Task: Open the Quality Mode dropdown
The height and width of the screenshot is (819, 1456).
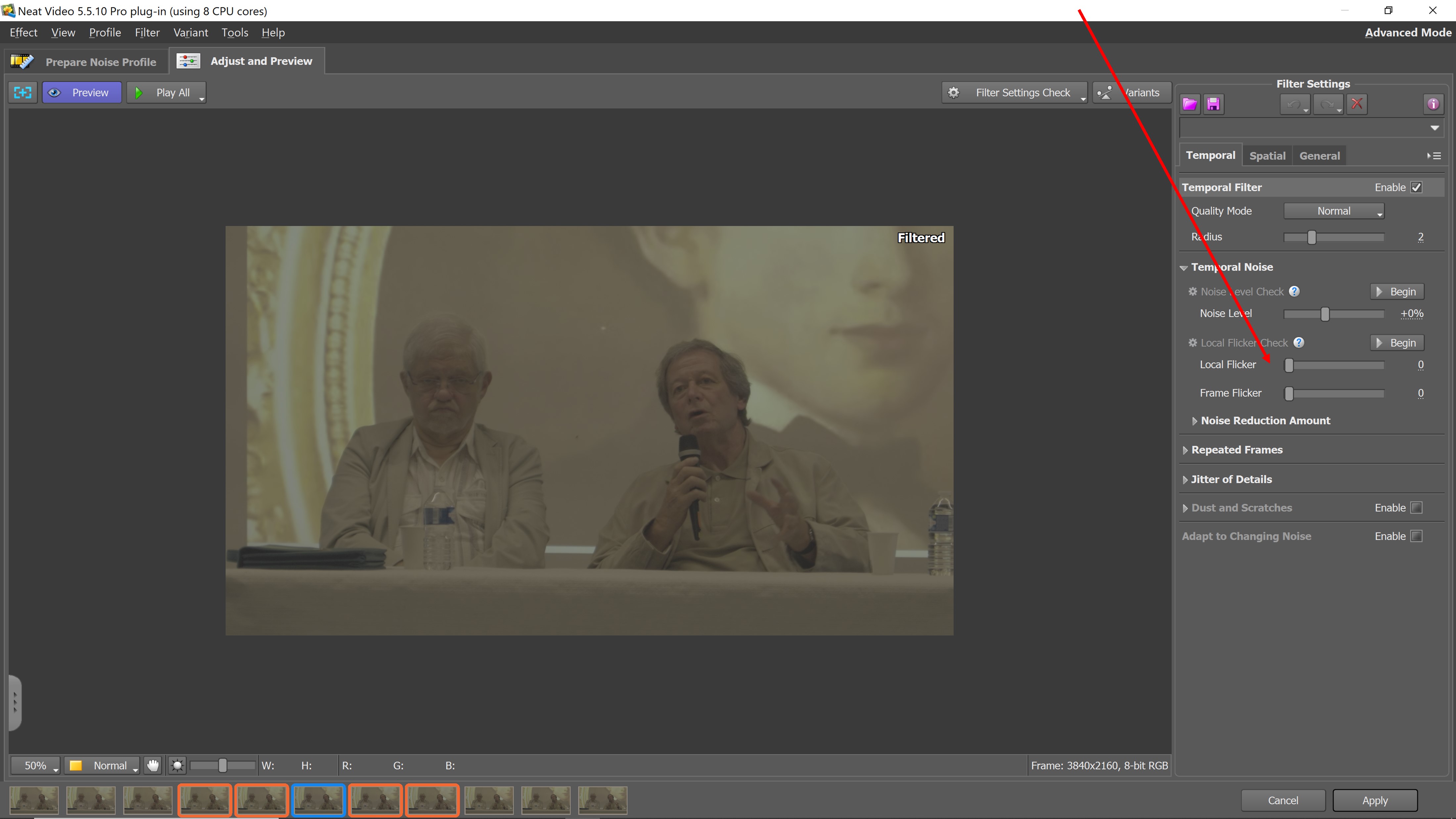Action: tap(1333, 211)
